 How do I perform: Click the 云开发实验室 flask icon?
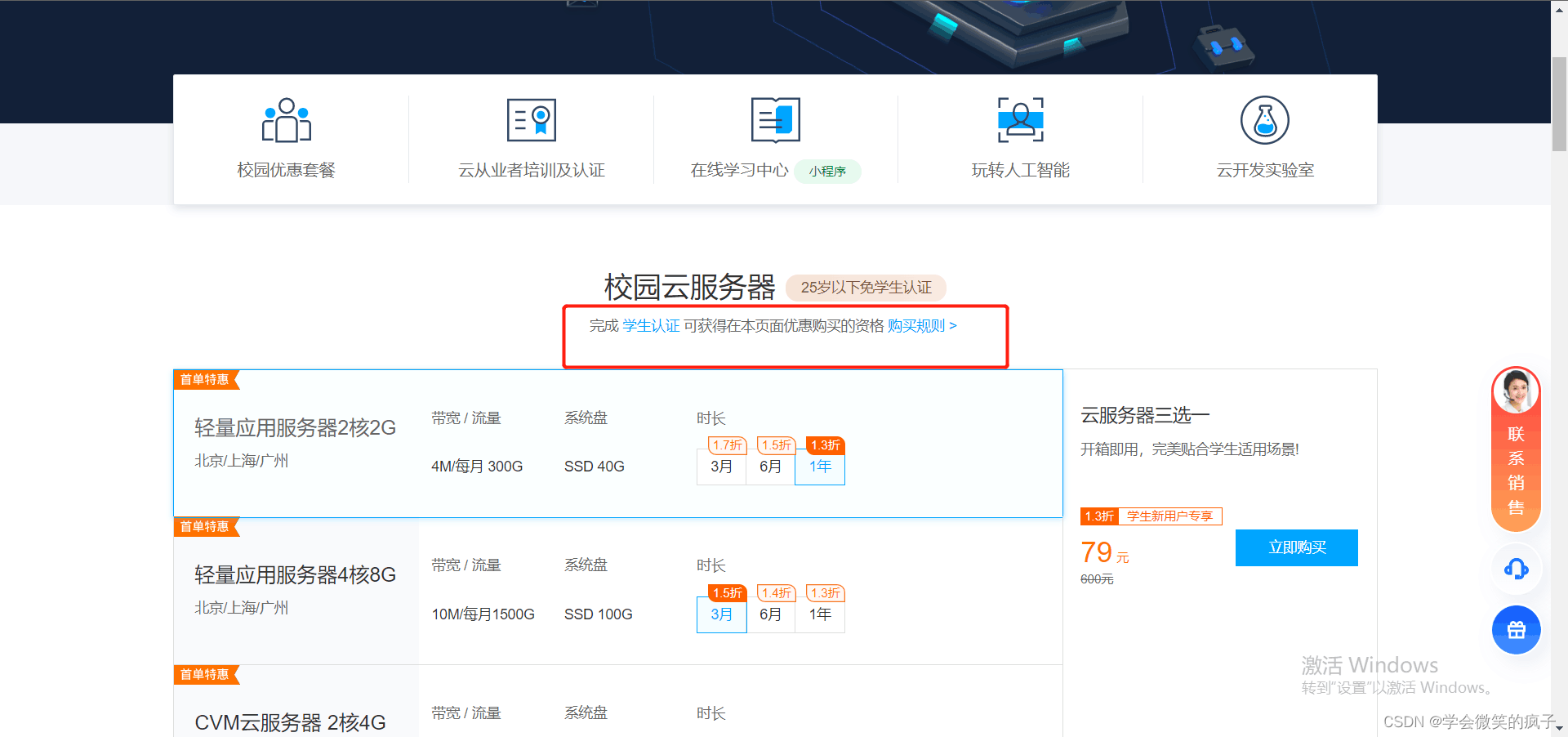point(1265,120)
